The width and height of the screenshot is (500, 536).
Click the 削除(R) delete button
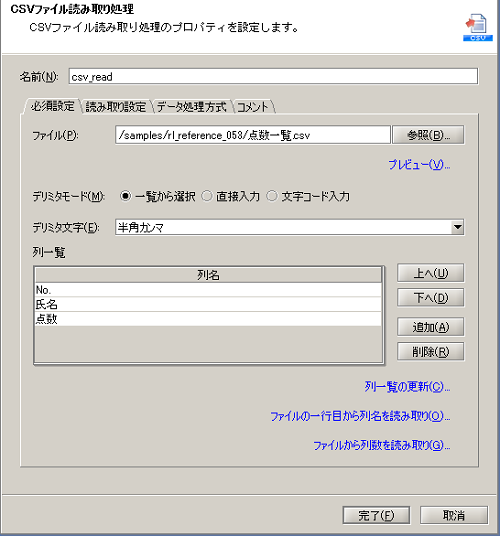point(431,351)
